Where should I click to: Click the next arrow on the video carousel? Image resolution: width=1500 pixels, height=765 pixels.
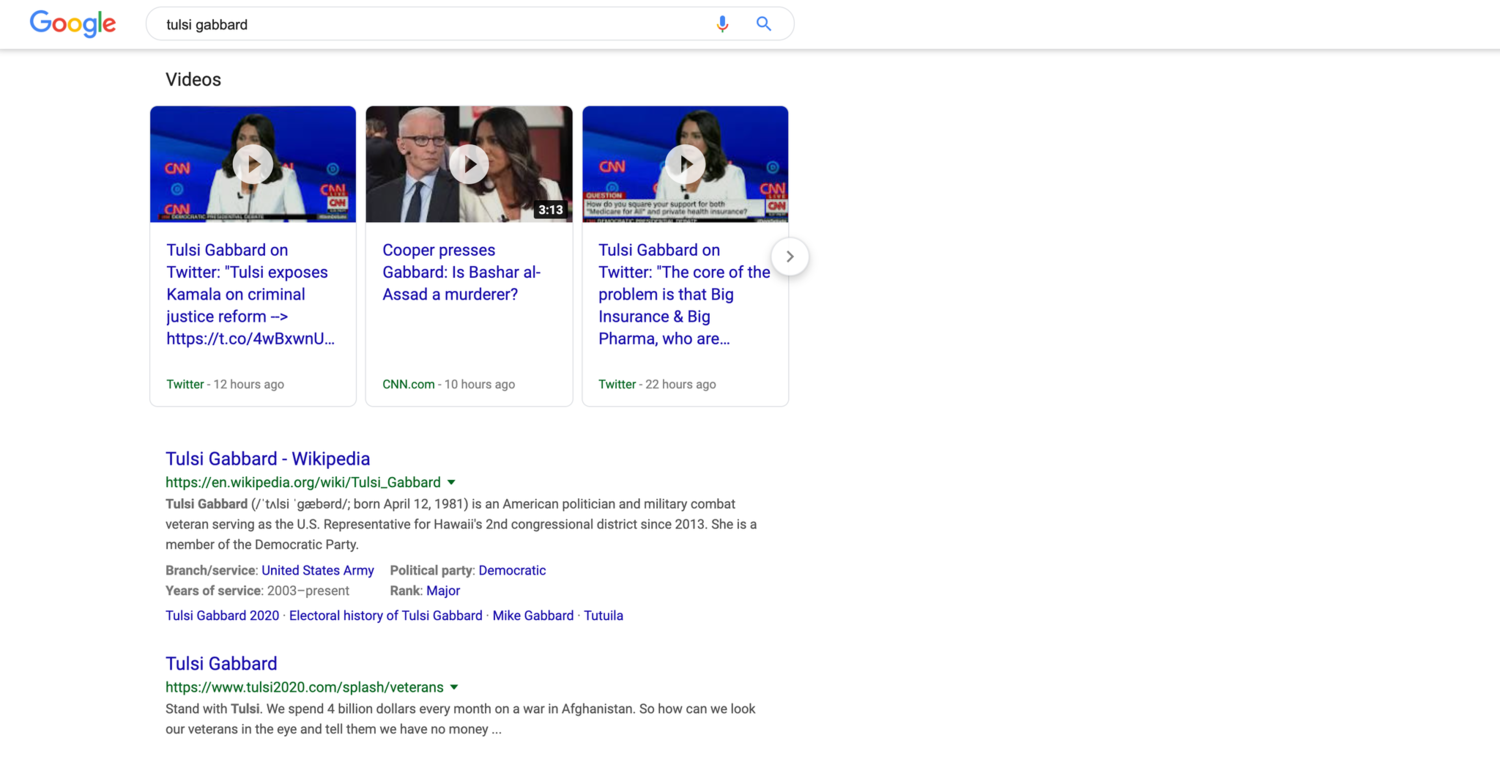click(x=789, y=256)
